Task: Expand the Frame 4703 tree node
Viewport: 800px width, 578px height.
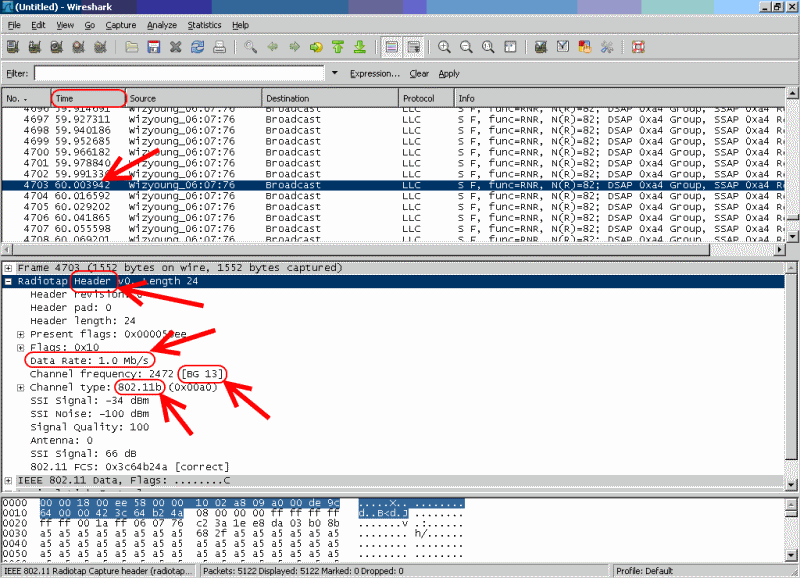Action: click(8, 269)
